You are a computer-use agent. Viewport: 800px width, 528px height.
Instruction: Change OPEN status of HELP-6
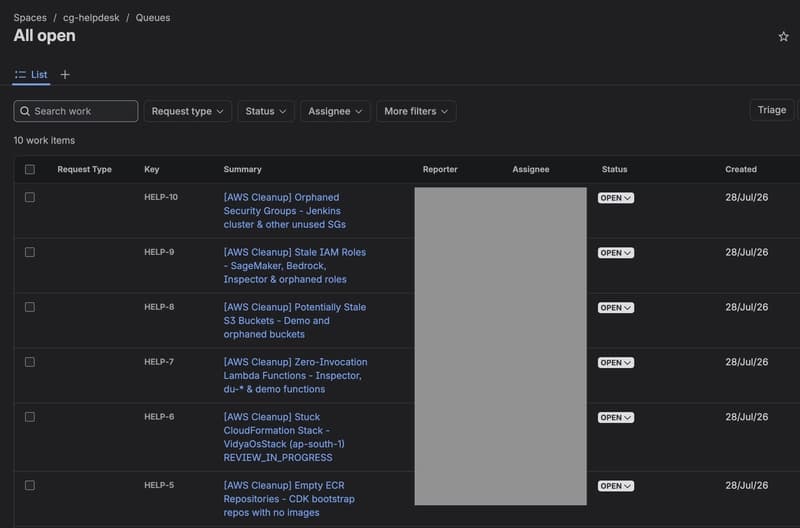tap(616, 418)
